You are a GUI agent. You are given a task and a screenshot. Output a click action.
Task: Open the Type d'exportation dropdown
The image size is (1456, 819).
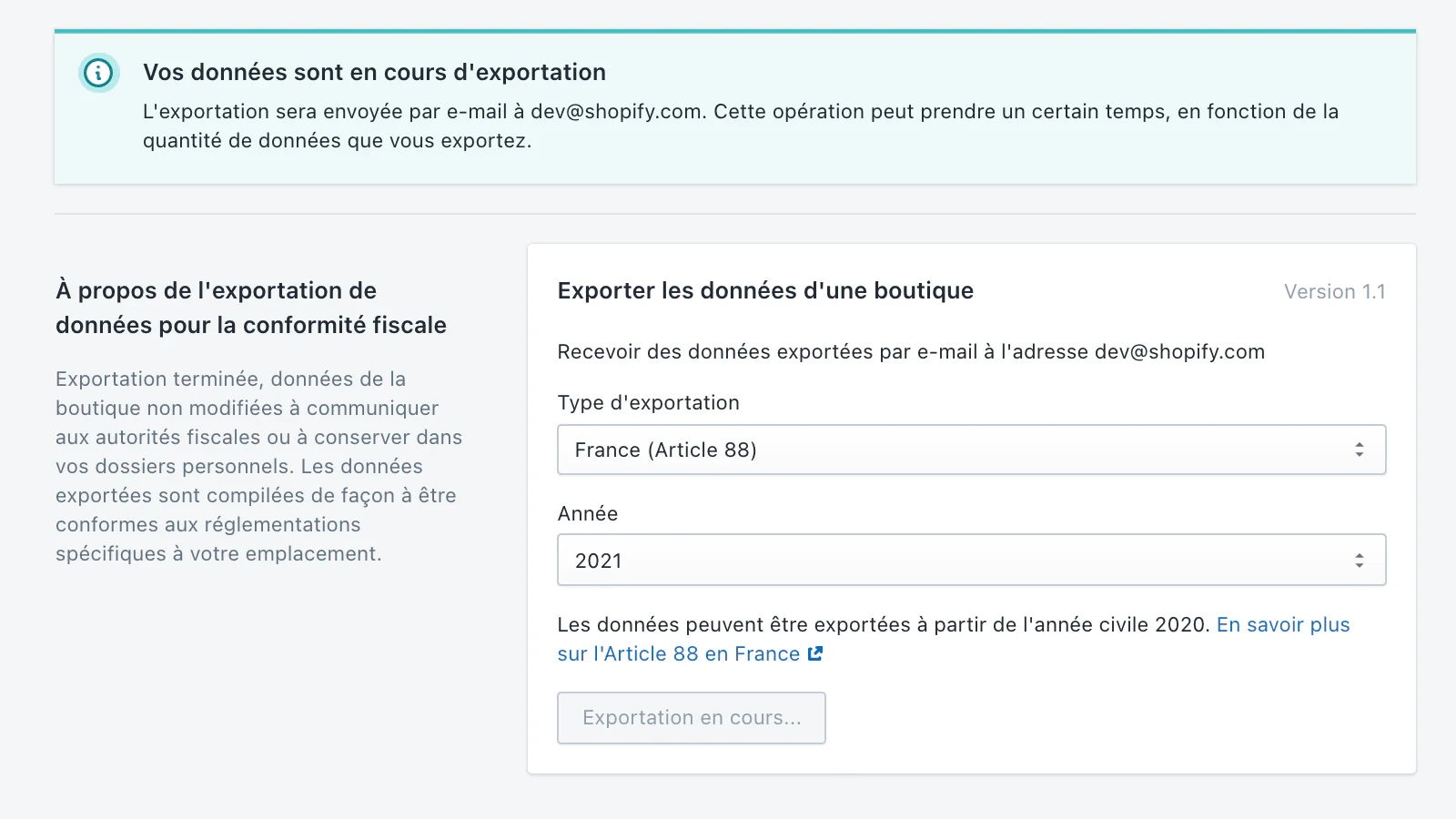click(x=971, y=450)
